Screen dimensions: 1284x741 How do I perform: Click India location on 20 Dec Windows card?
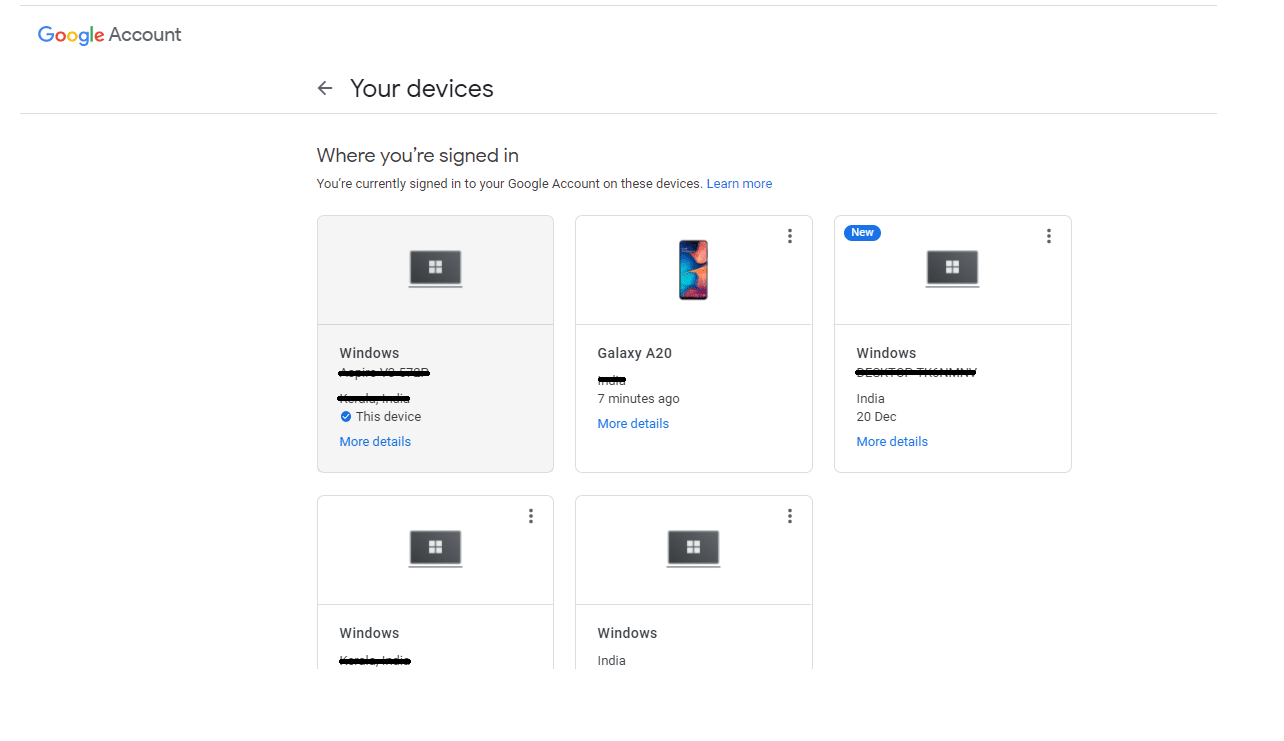pyautogui.click(x=870, y=399)
